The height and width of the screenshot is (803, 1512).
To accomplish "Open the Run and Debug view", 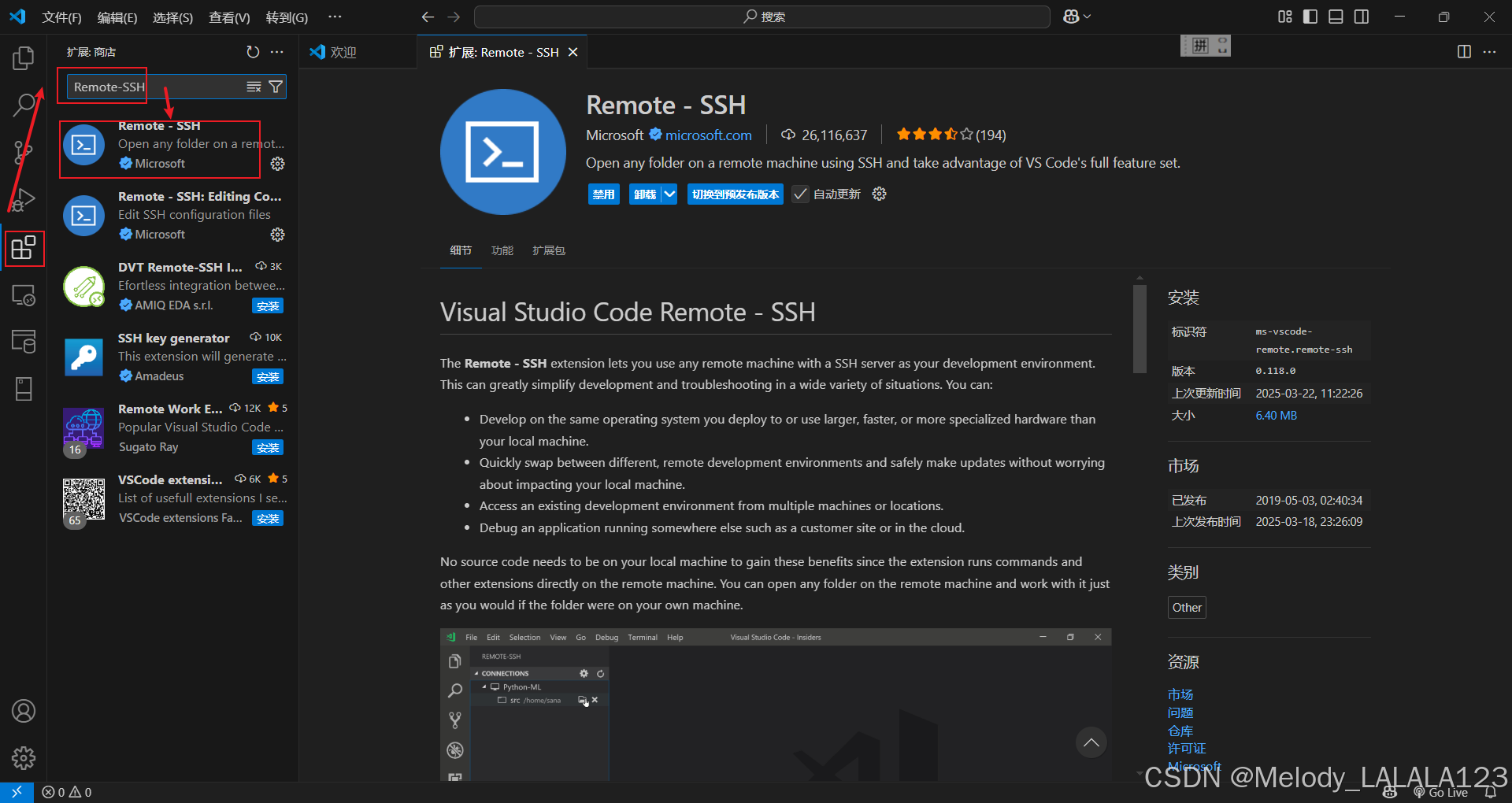I will click(24, 200).
